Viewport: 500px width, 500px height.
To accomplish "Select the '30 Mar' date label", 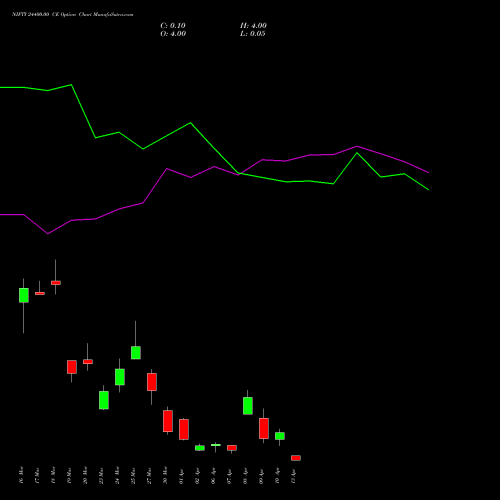I will pos(165,475).
